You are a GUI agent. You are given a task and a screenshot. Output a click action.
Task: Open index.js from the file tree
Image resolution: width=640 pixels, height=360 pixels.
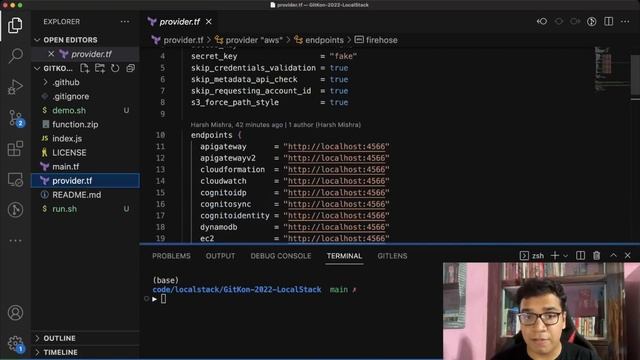point(67,138)
